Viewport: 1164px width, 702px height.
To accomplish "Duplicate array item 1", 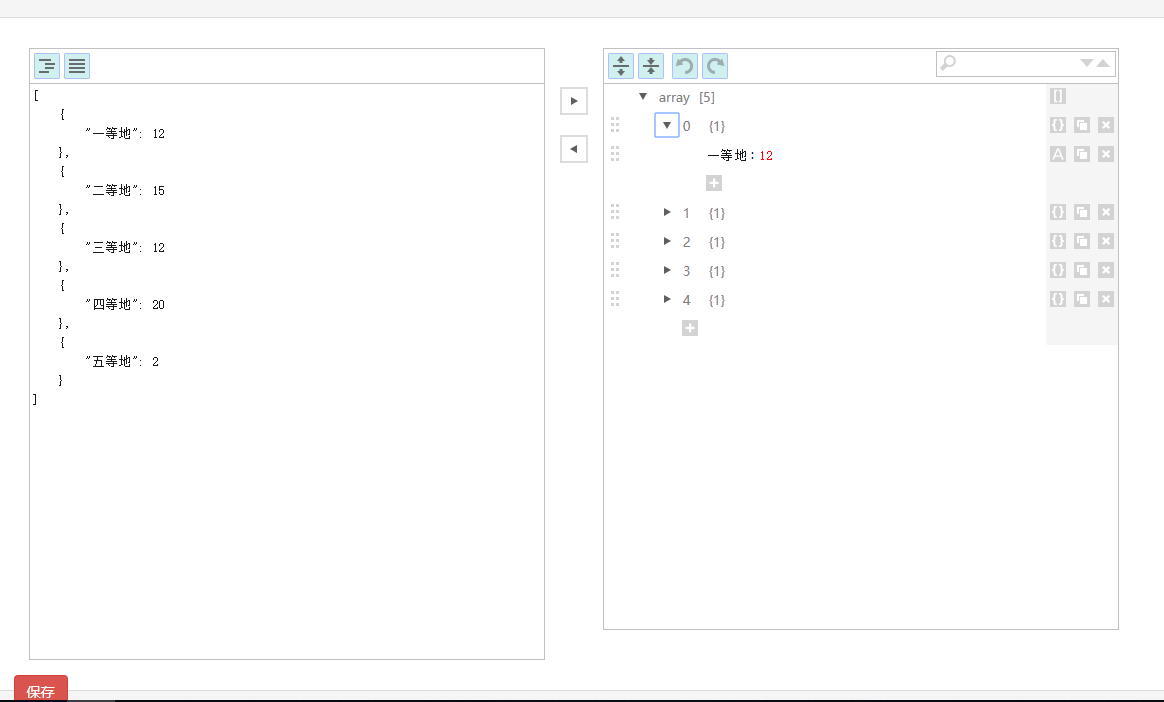I will tap(1082, 211).
